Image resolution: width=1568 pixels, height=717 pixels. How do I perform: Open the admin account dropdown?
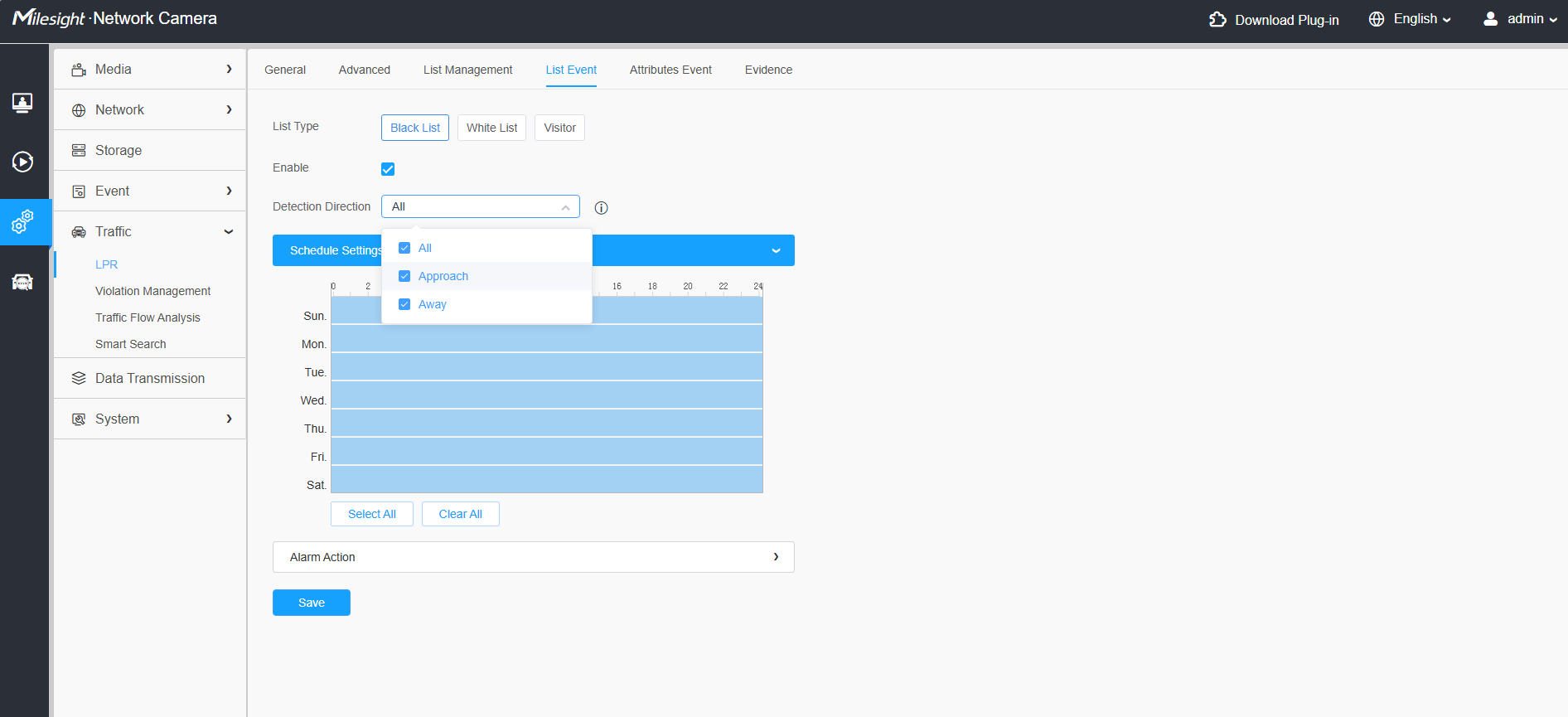1532,19
